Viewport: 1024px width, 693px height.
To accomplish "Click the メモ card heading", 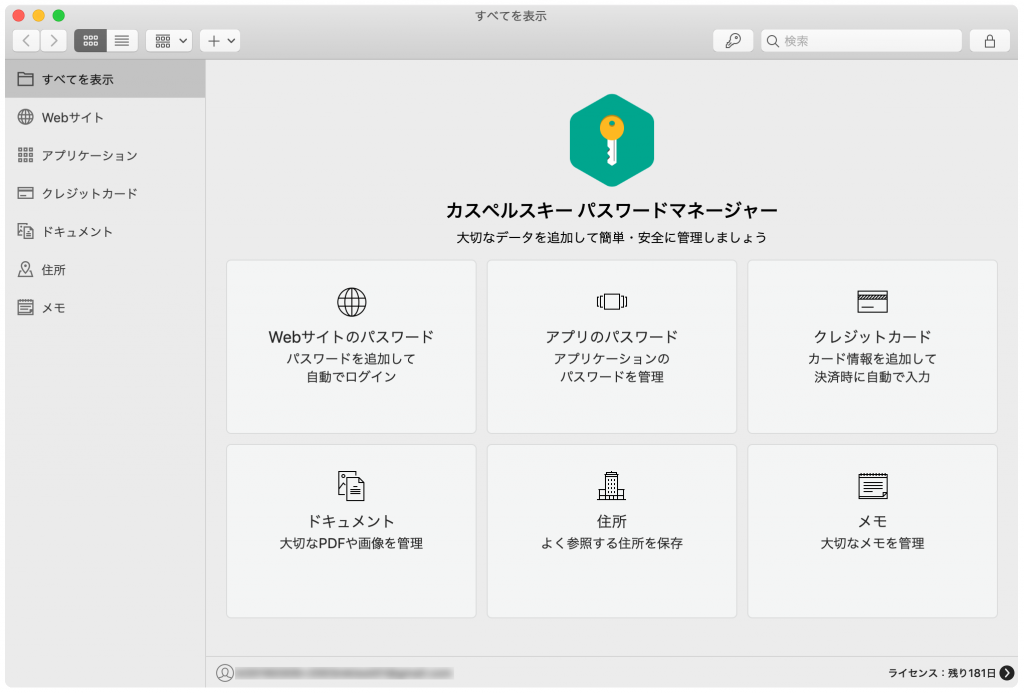I will pos(872,521).
